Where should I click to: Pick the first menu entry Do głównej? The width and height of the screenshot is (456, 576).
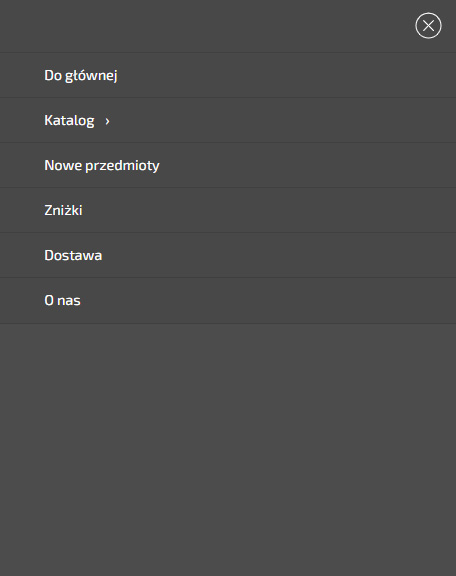[81, 75]
